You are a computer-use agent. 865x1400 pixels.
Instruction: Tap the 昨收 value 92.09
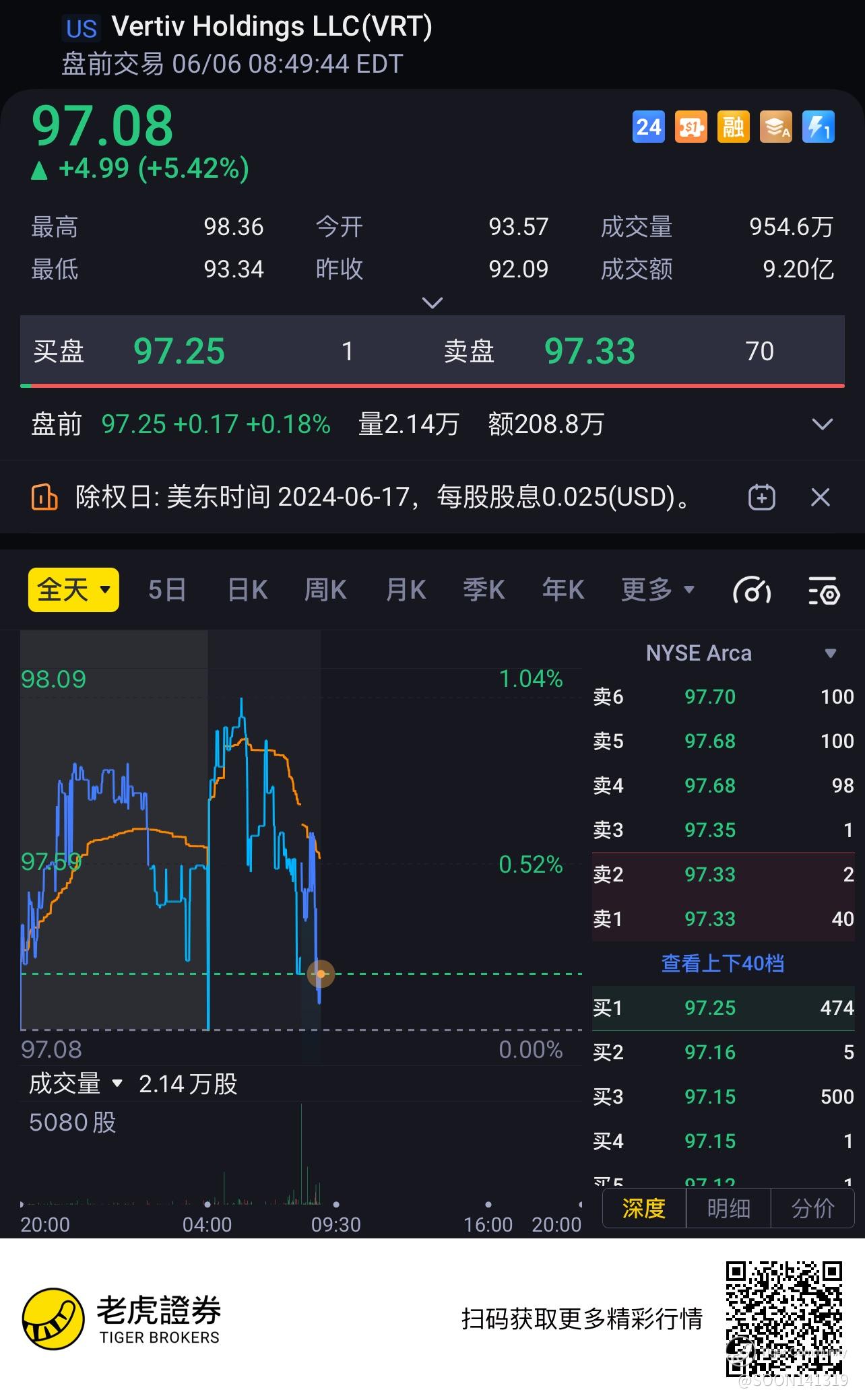[519, 269]
